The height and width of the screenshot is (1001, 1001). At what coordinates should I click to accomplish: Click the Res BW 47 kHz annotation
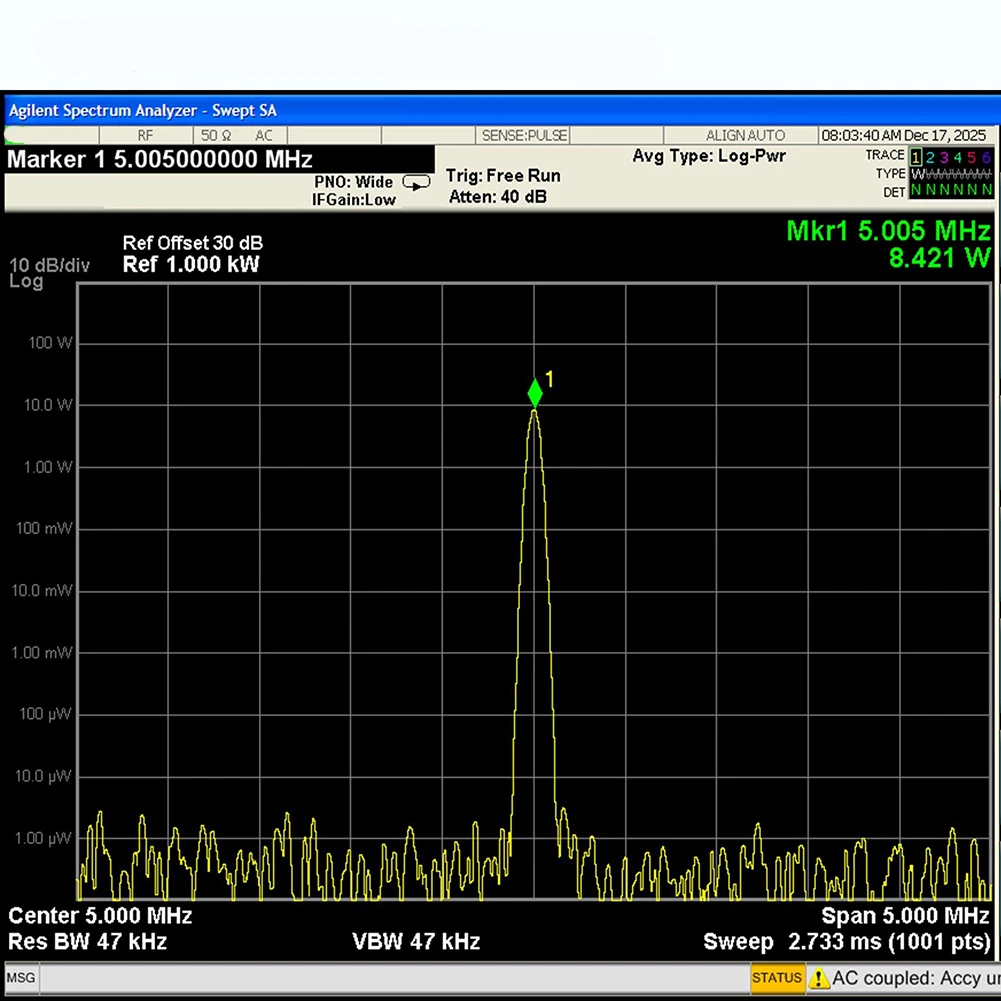[87, 942]
